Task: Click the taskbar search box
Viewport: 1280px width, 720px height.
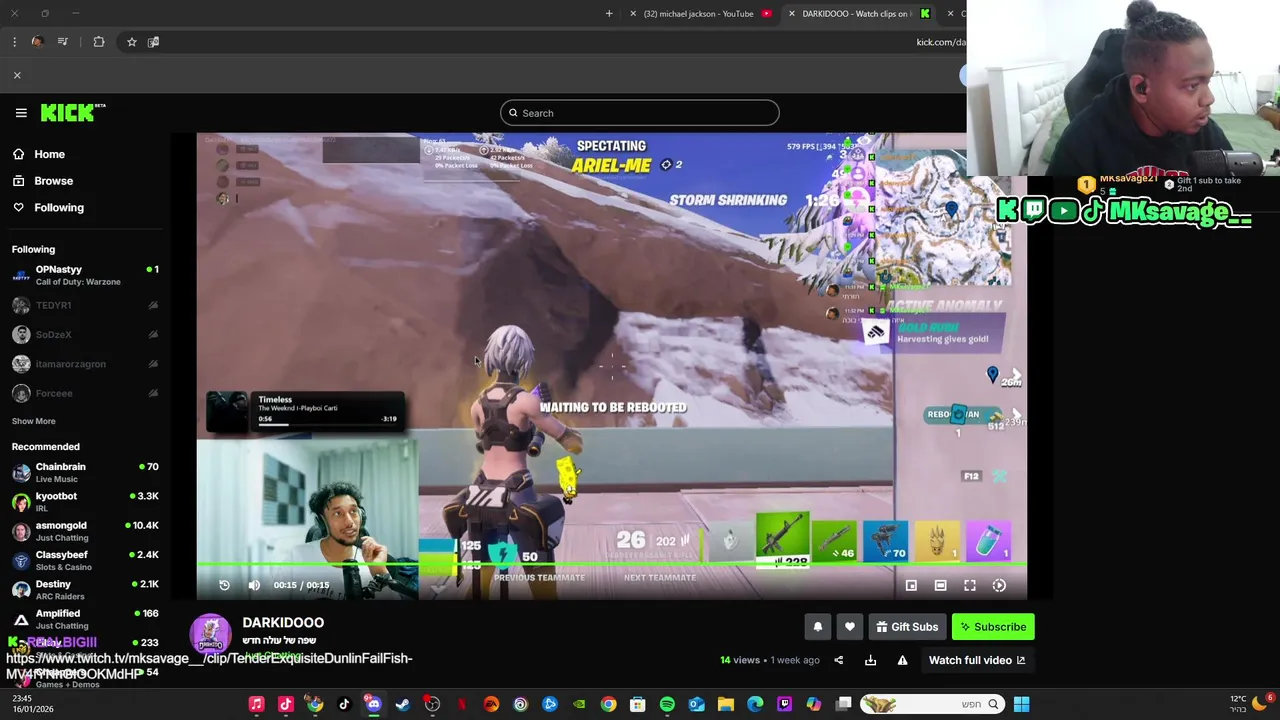Action: (x=932, y=705)
